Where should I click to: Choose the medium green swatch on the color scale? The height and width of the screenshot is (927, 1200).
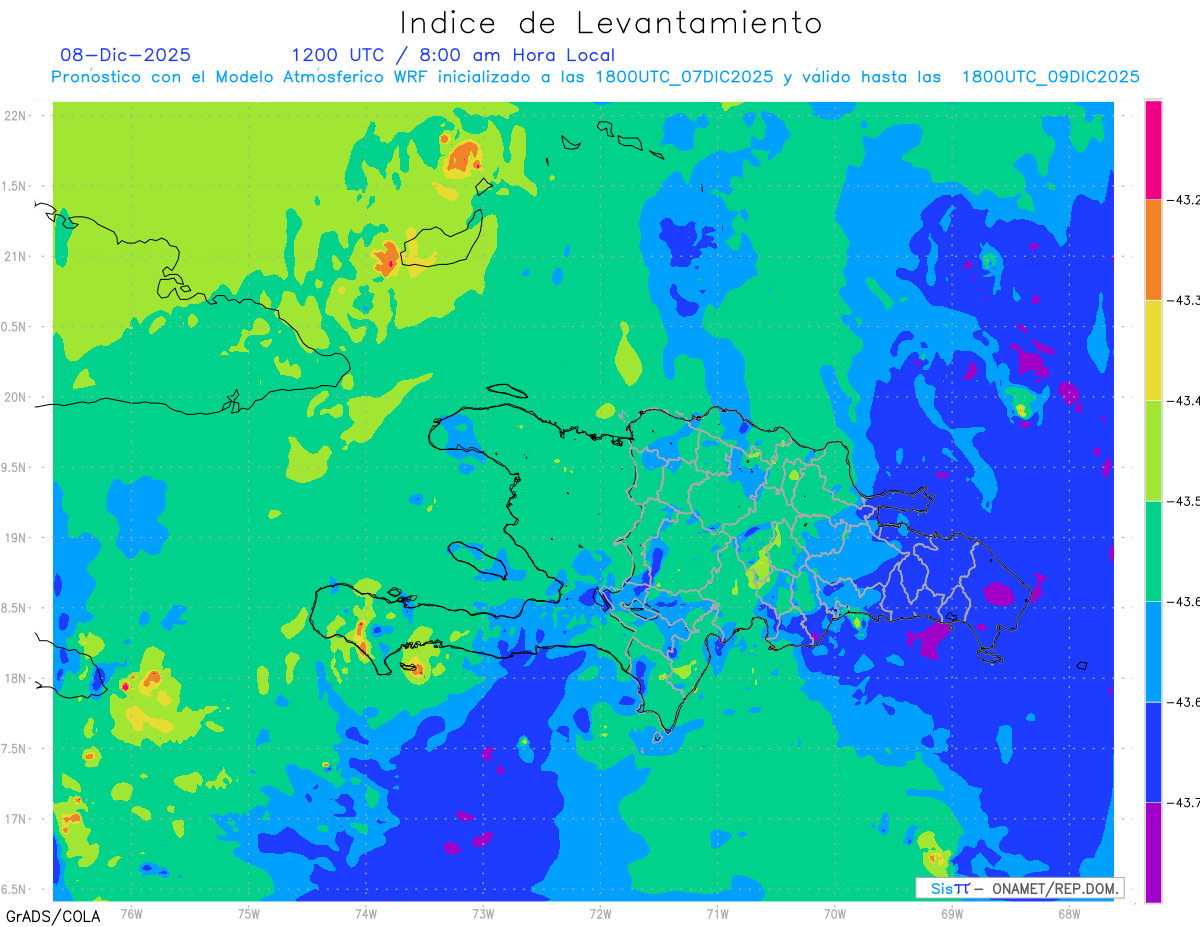tap(1153, 551)
